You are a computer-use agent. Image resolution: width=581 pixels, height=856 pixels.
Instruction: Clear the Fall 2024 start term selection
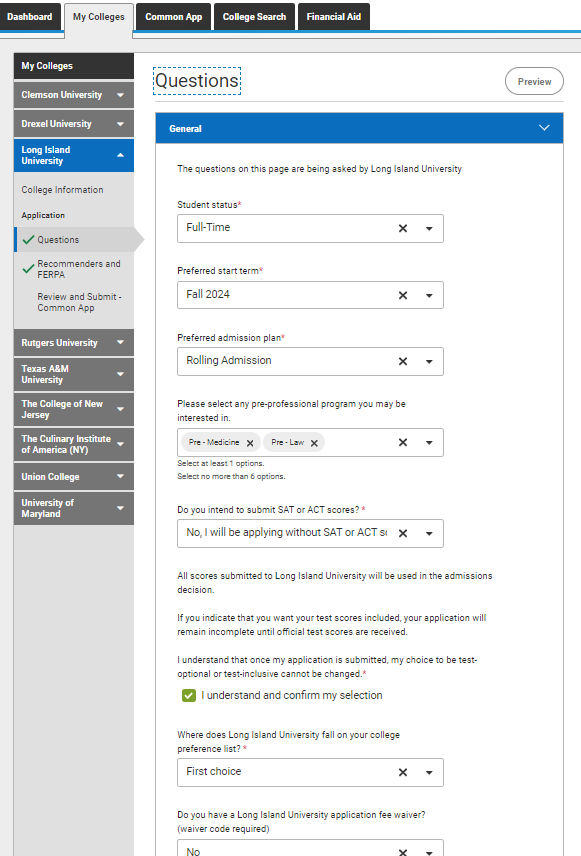point(402,295)
